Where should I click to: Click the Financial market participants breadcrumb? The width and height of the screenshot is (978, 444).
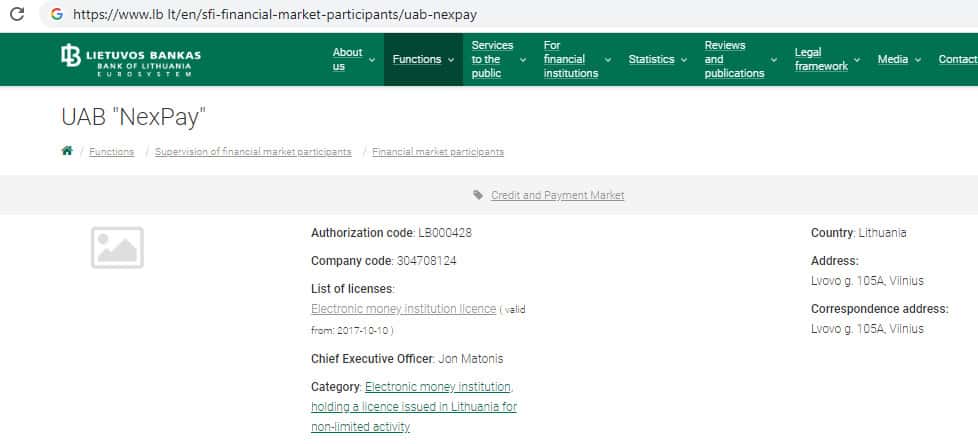click(437, 152)
